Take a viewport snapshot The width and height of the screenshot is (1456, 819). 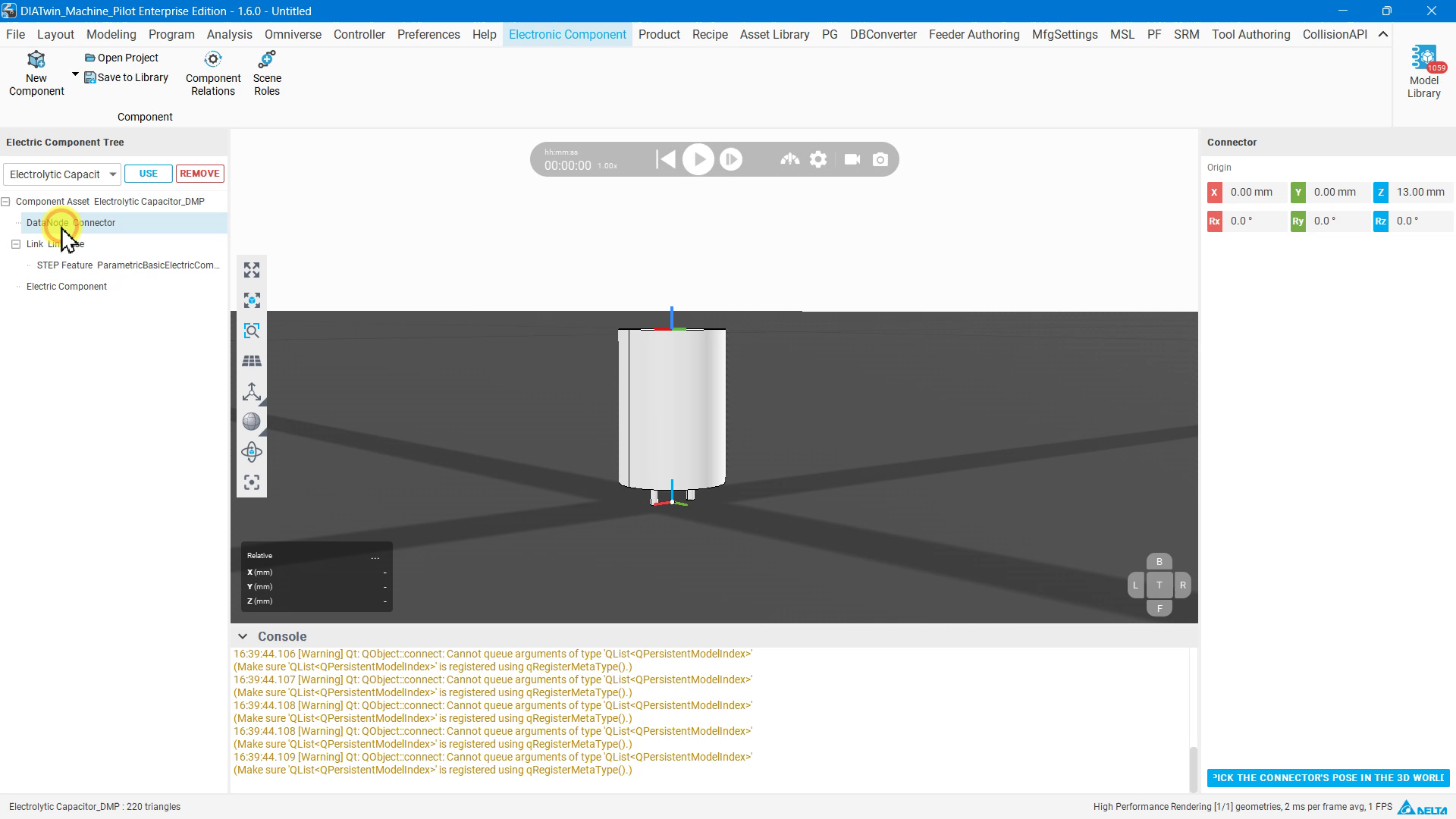880,159
